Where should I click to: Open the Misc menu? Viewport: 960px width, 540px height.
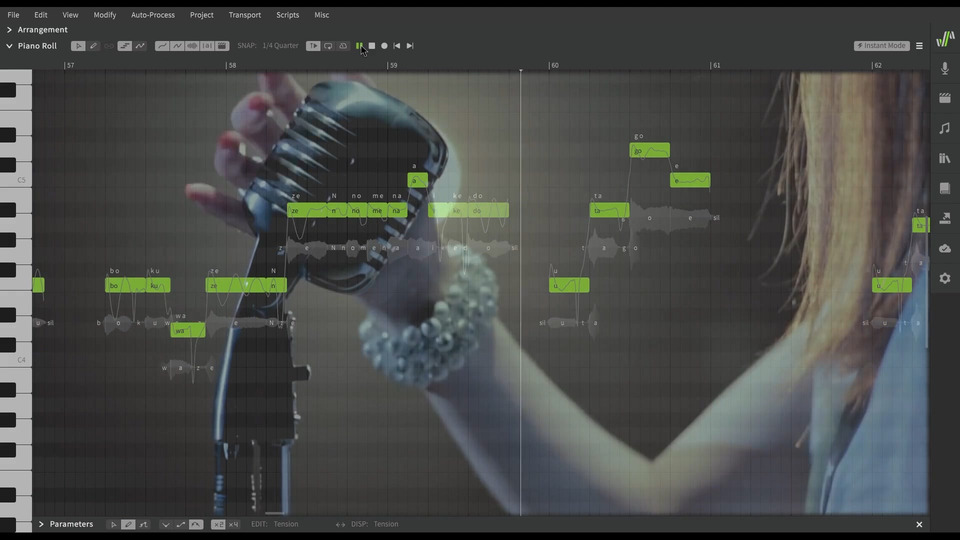click(x=322, y=15)
